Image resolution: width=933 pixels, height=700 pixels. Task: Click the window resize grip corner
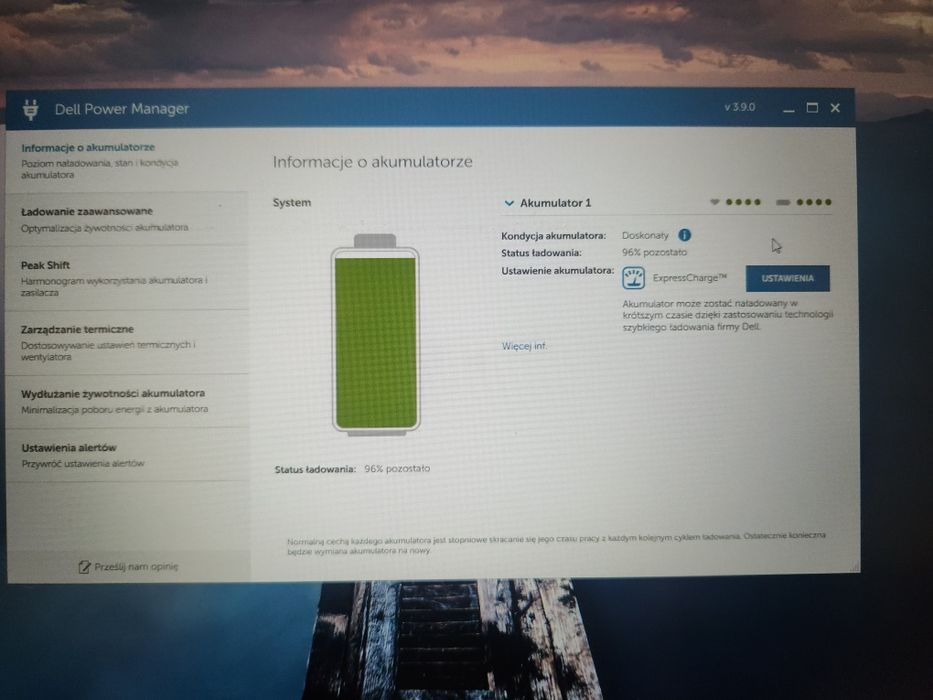[x=855, y=568]
